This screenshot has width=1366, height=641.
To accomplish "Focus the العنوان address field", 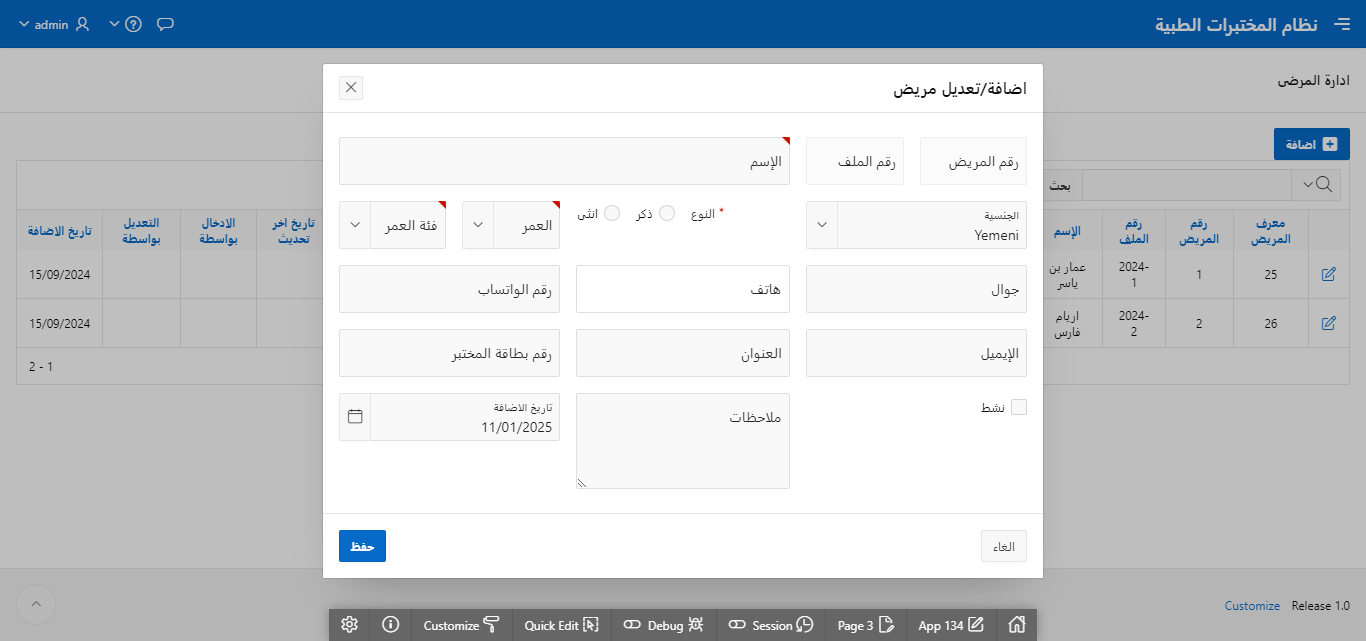I will (683, 353).
